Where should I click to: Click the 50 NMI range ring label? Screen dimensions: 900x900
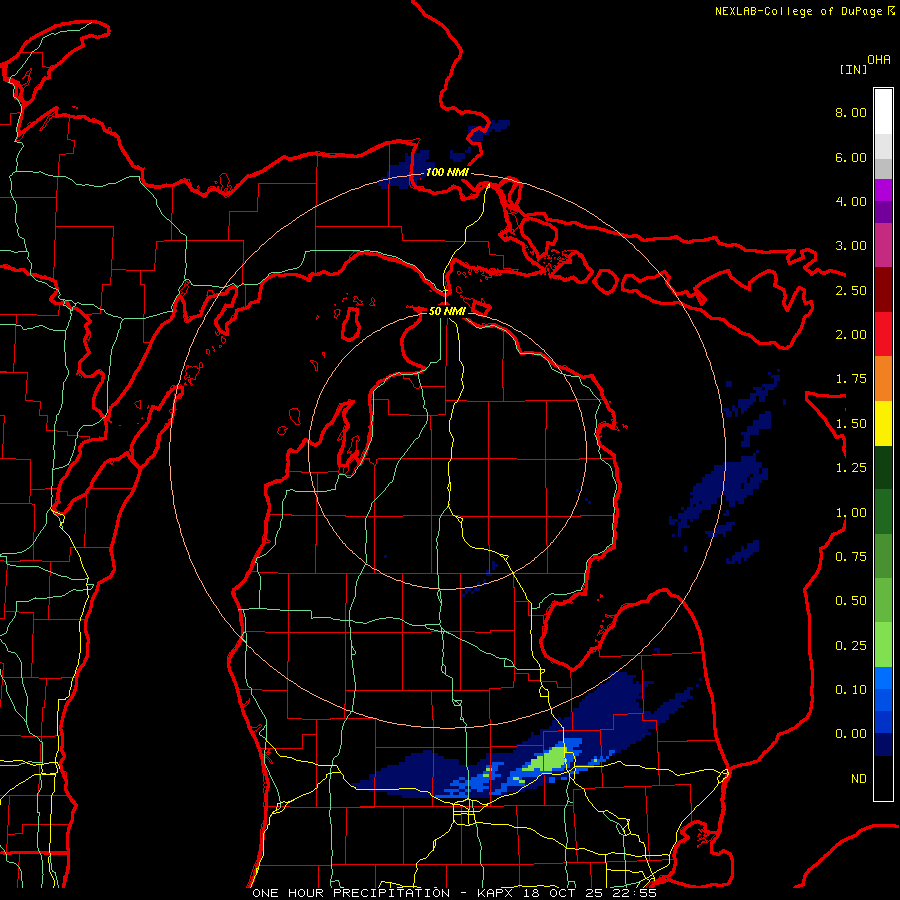coord(447,311)
